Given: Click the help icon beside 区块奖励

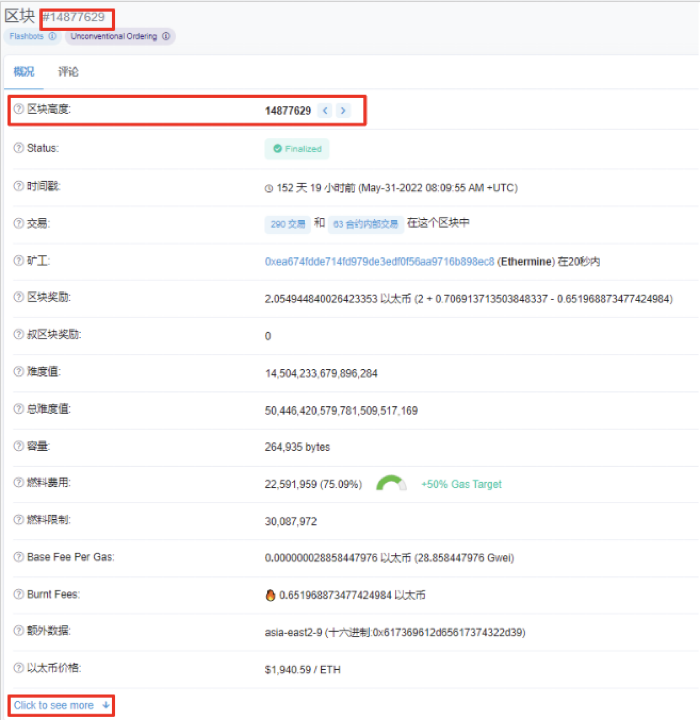Looking at the screenshot, I should pos(18,298).
